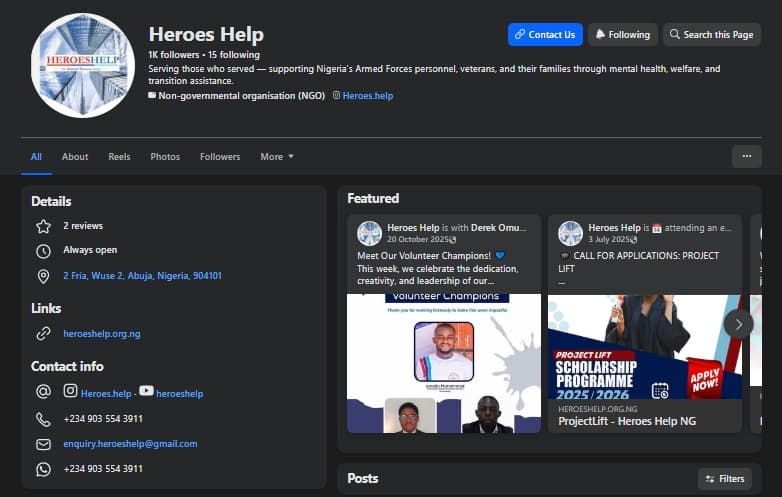782x497 pixels.
Task: Click the Contact Us button
Action: [x=545, y=34]
